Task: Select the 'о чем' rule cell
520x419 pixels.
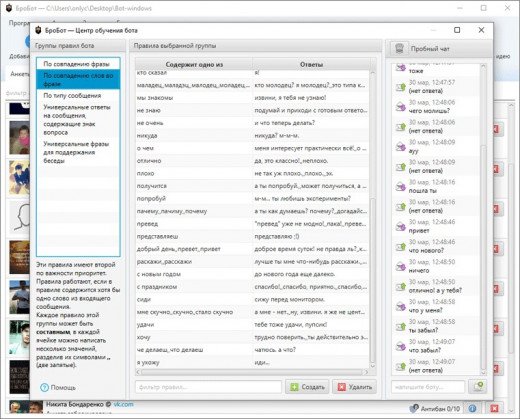Action: [194, 148]
